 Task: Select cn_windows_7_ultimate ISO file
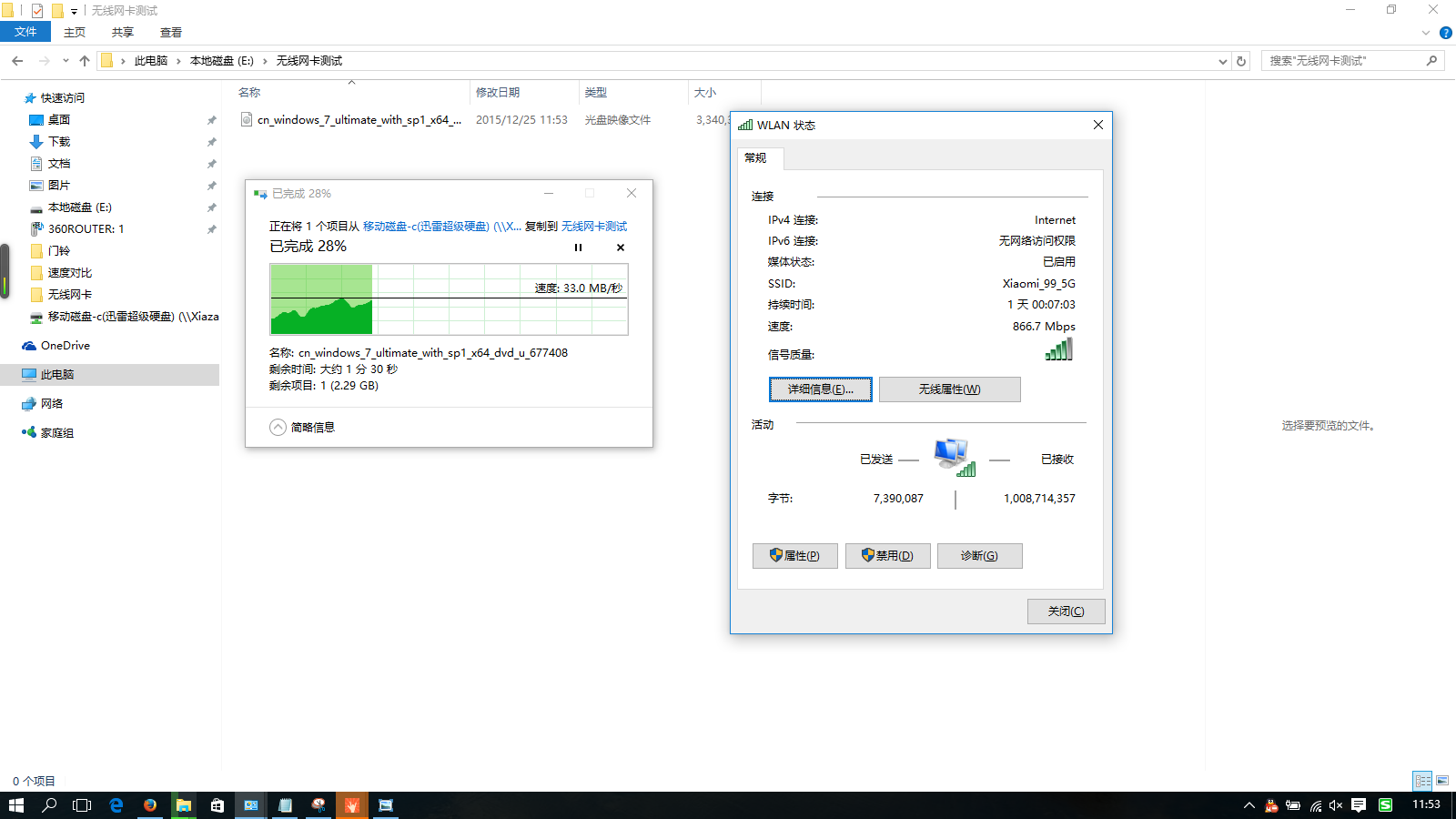359,120
